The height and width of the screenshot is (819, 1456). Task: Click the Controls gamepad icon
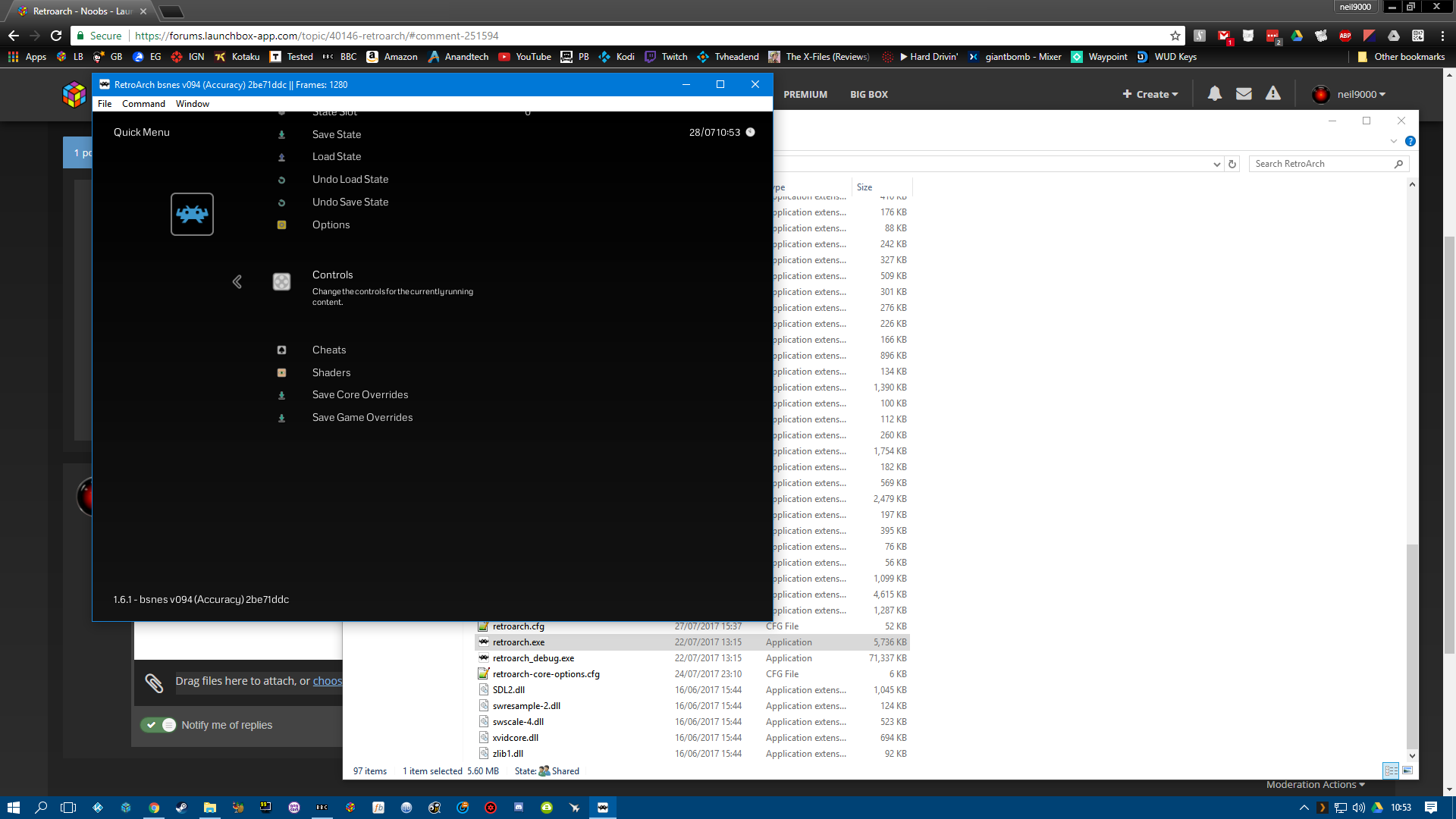tap(281, 281)
